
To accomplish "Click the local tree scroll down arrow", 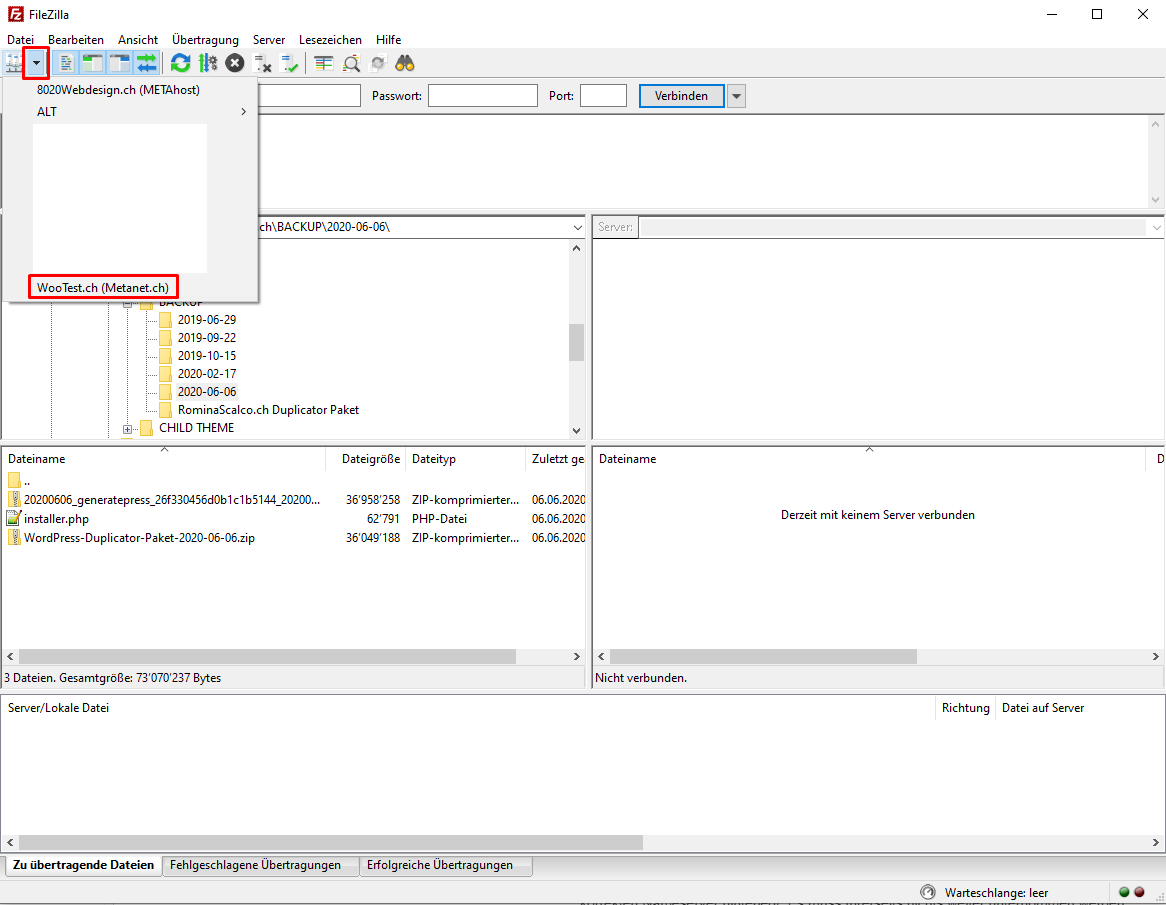I will pos(576,430).
